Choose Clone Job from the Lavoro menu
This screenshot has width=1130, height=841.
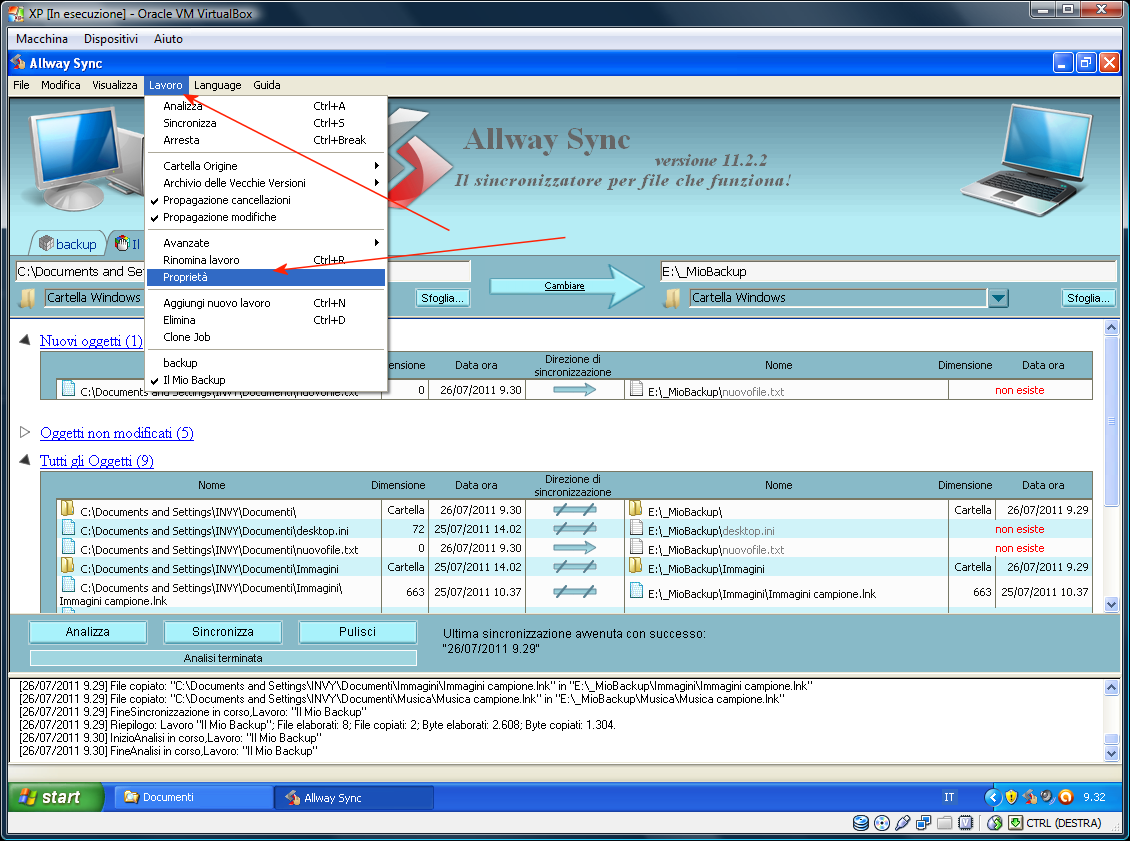click(266, 337)
